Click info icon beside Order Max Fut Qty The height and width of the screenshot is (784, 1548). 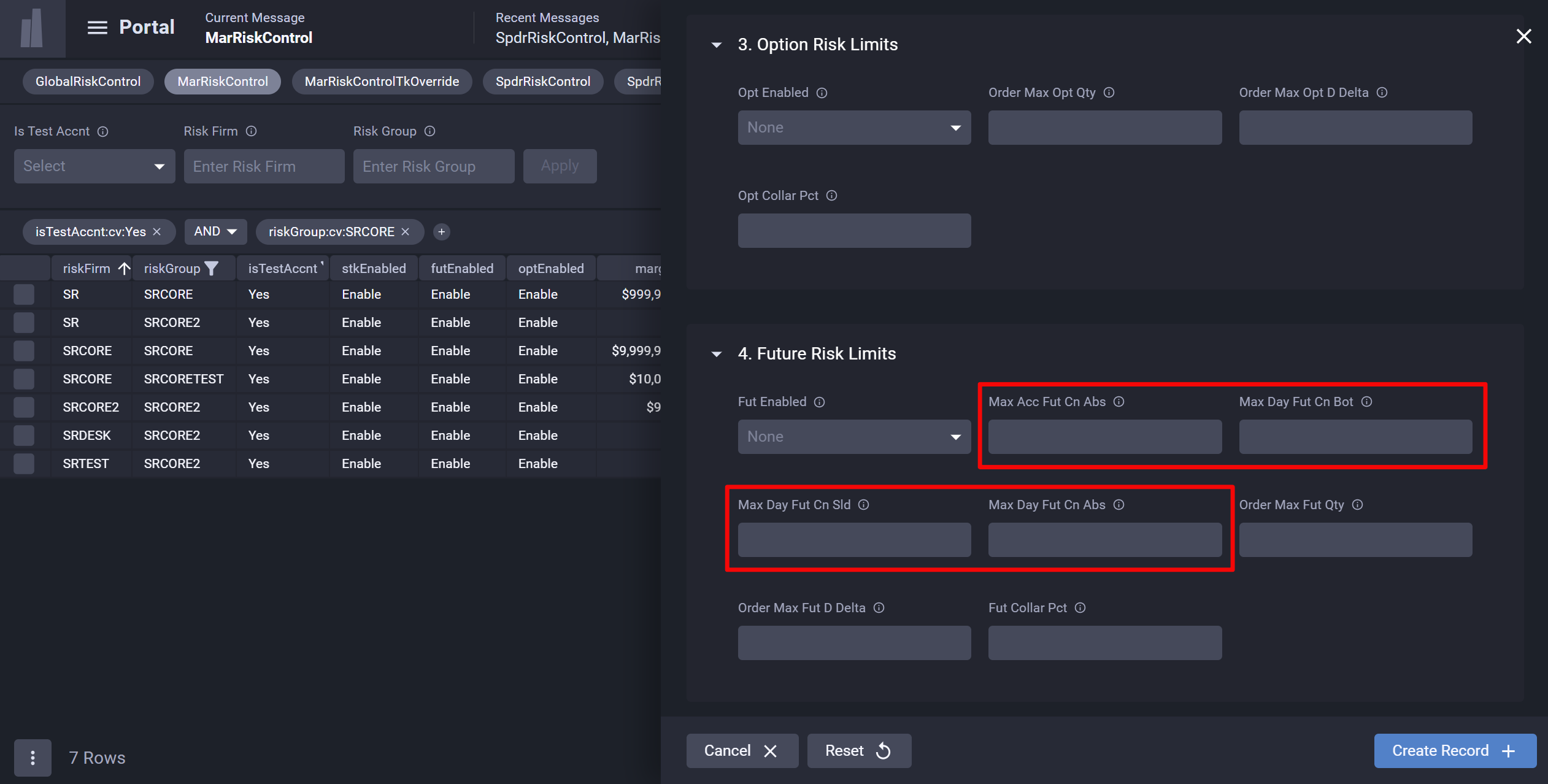click(1357, 505)
